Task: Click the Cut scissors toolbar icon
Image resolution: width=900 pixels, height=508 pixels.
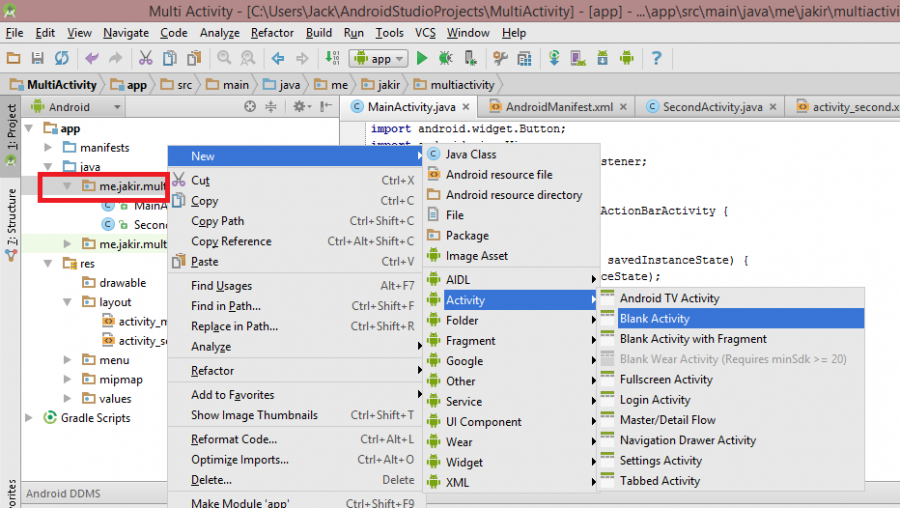Action: (x=145, y=59)
